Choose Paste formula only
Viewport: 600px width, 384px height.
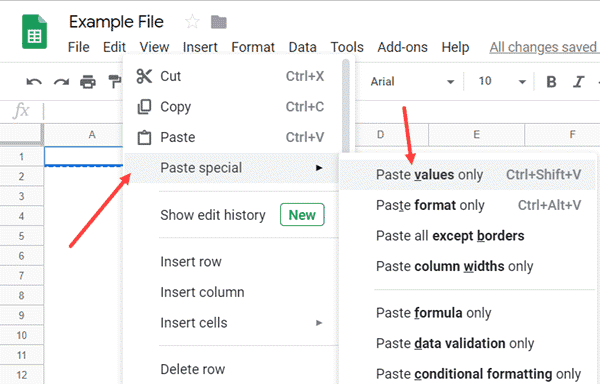click(x=468, y=313)
